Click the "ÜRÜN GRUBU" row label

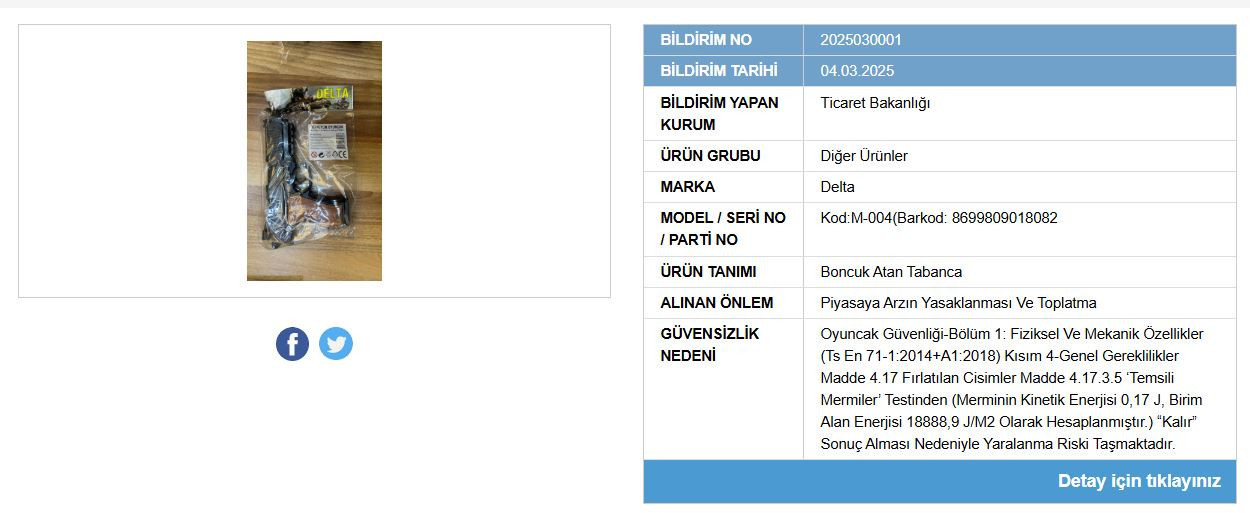click(x=710, y=156)
